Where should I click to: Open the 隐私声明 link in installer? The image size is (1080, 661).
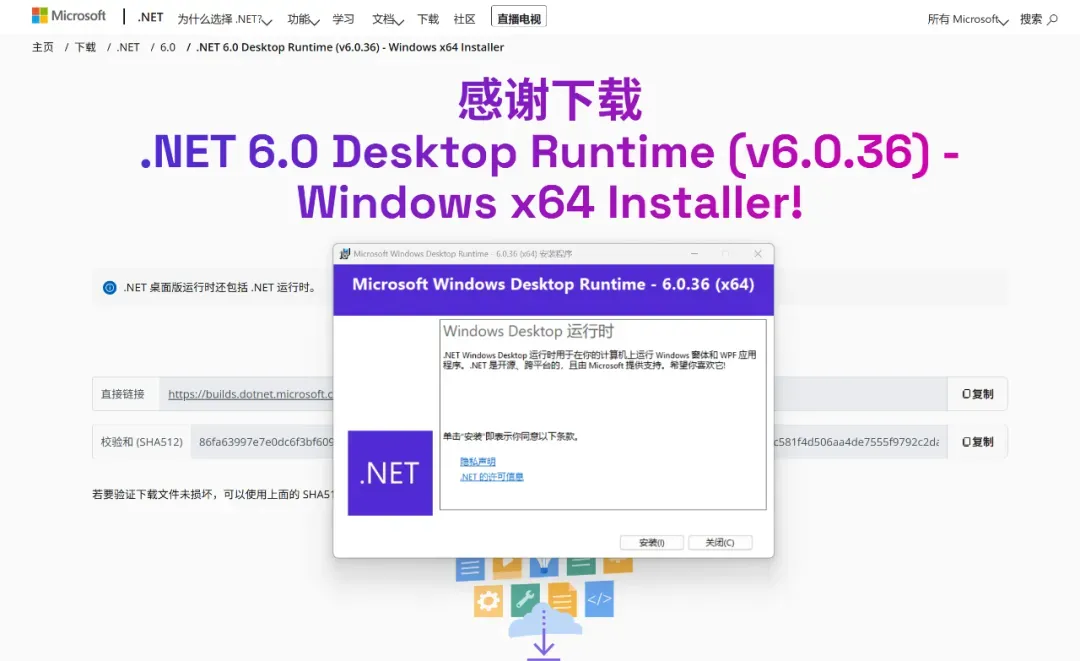pos(477,461)
